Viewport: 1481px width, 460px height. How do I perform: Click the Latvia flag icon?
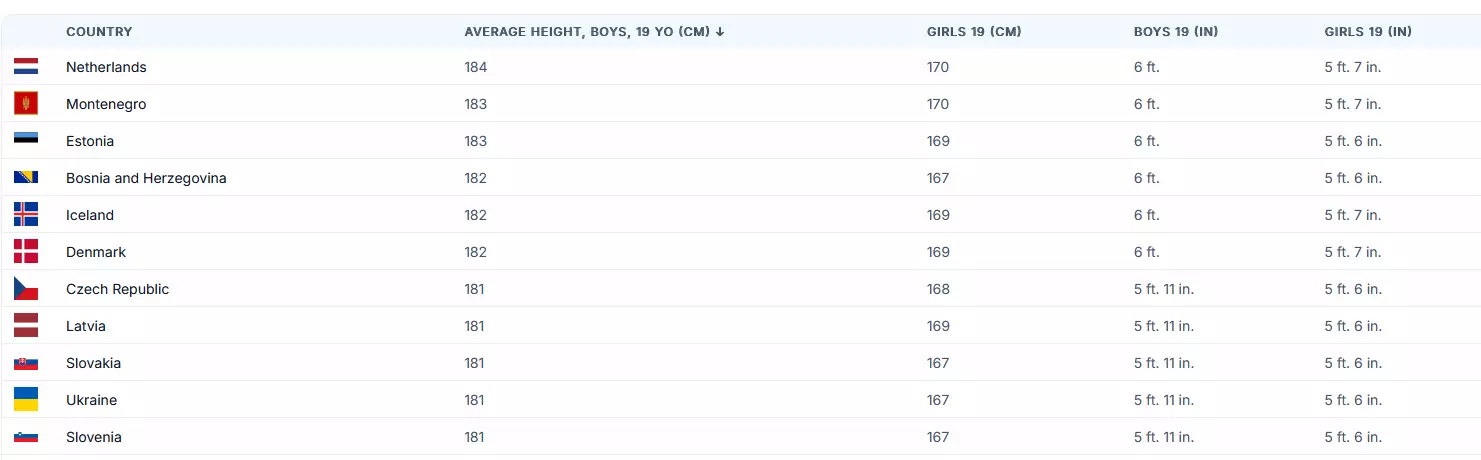[x=26, y=326]
